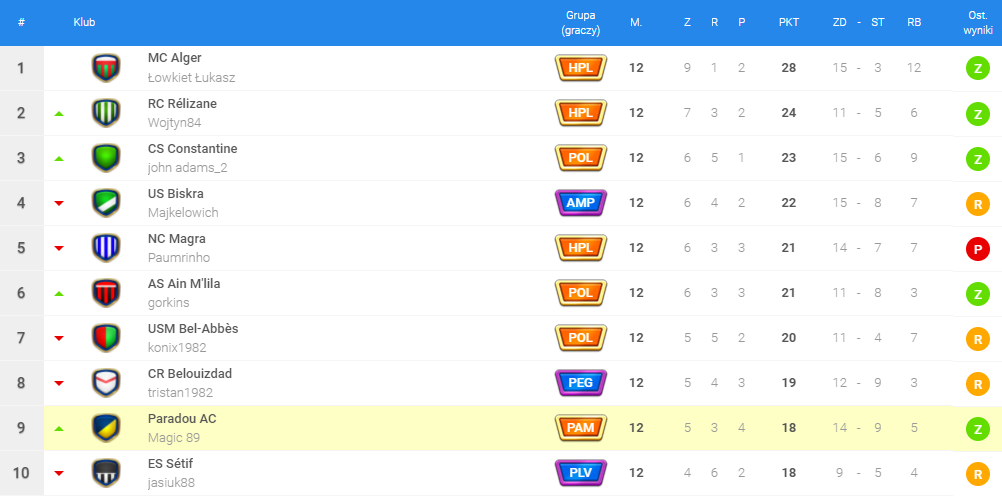1002x496 pixels.
Task: Click the Grupa (graczy) column header
Action: (580, 23)
